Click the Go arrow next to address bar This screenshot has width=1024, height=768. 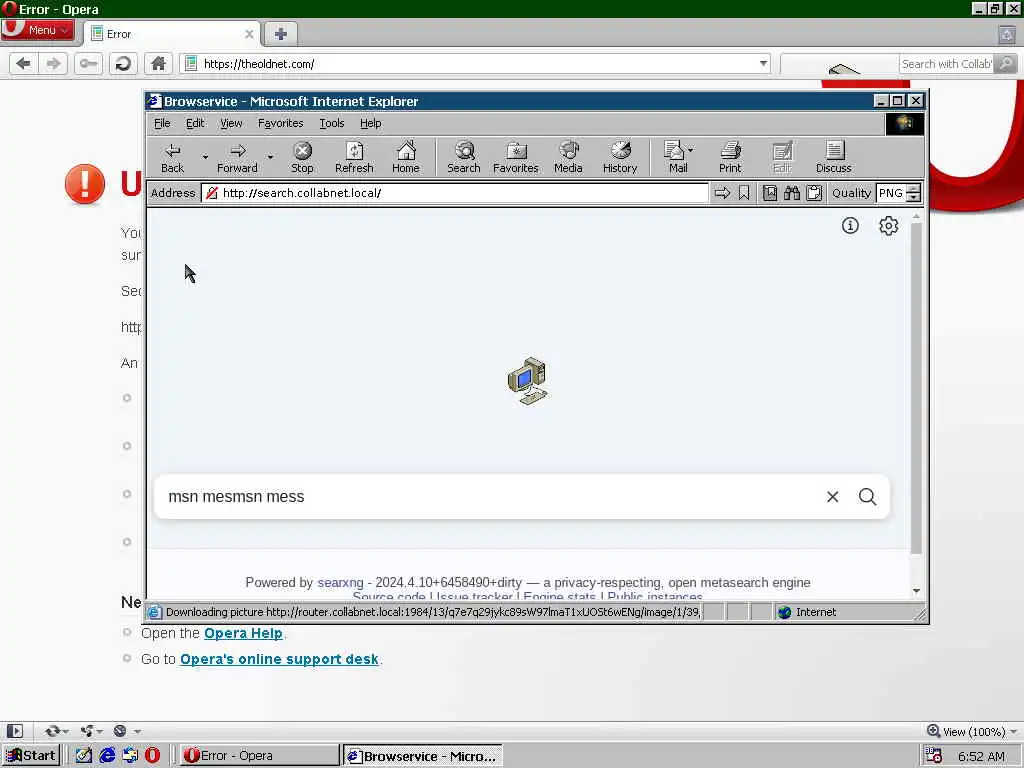[x=722, y=193]
